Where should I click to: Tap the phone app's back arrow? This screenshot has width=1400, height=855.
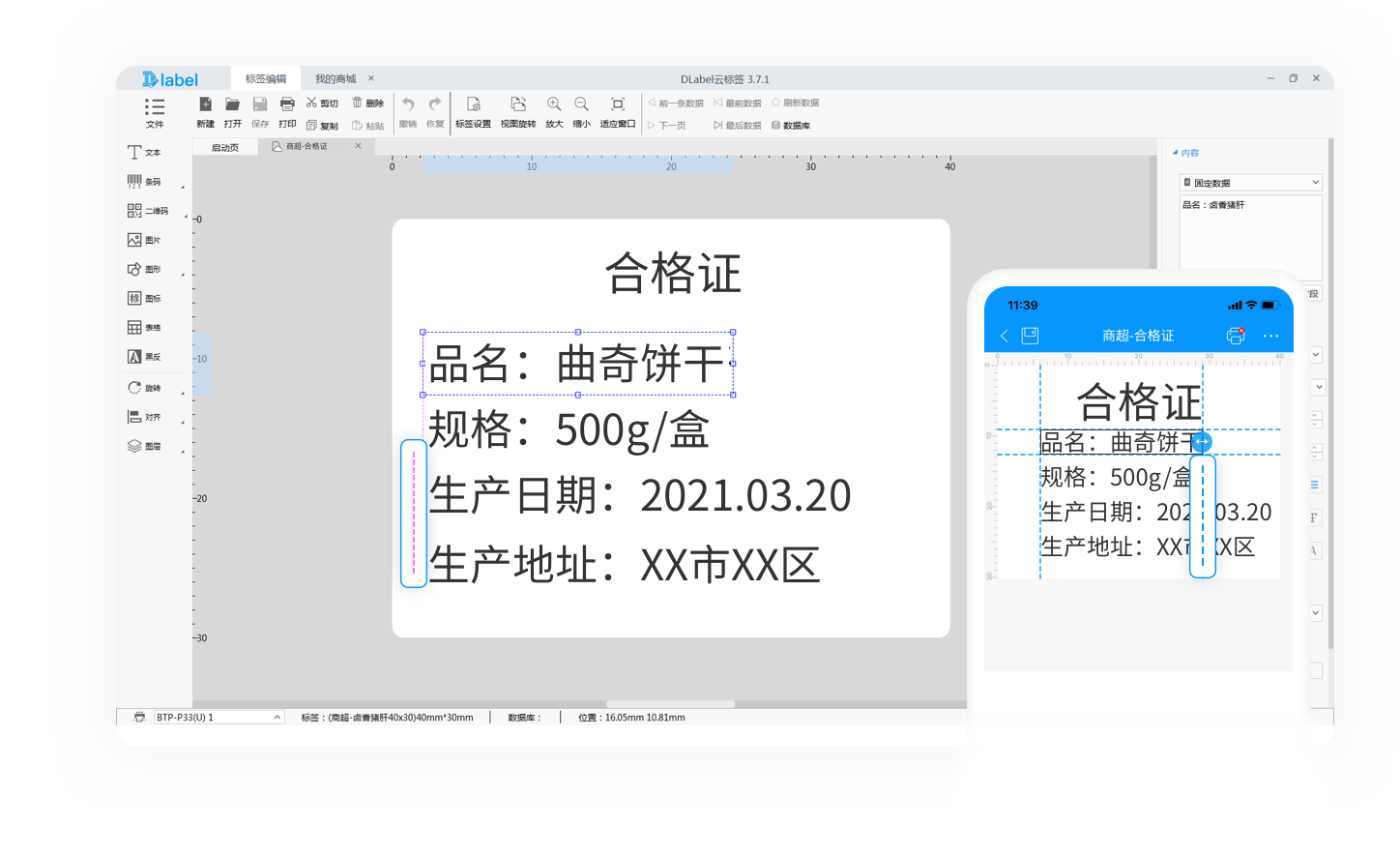[1004, 336]
